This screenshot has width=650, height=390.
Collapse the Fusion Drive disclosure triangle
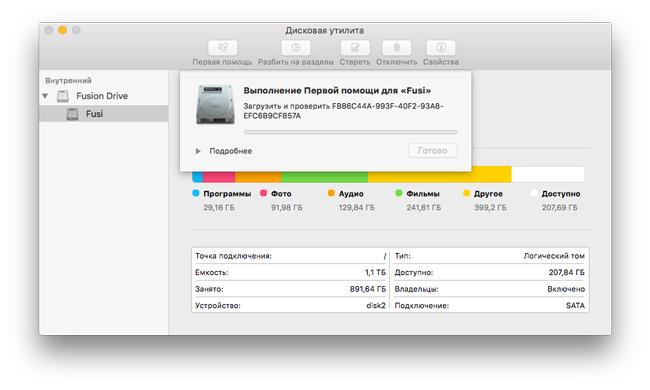pos(45,96)
